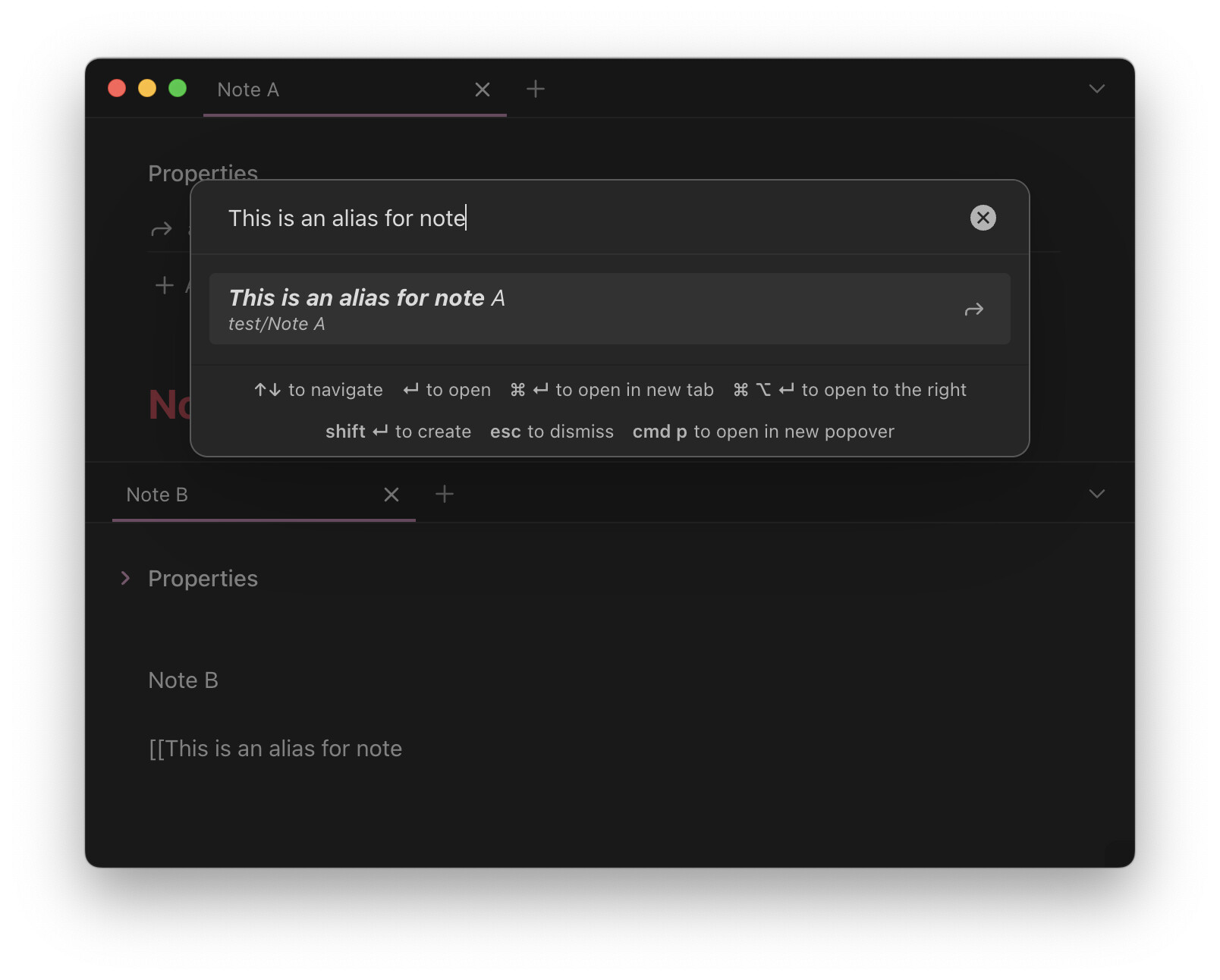Click the Properties heading in Note A
The height and width of the screenshot is (980, 1220).
point(203,173)
